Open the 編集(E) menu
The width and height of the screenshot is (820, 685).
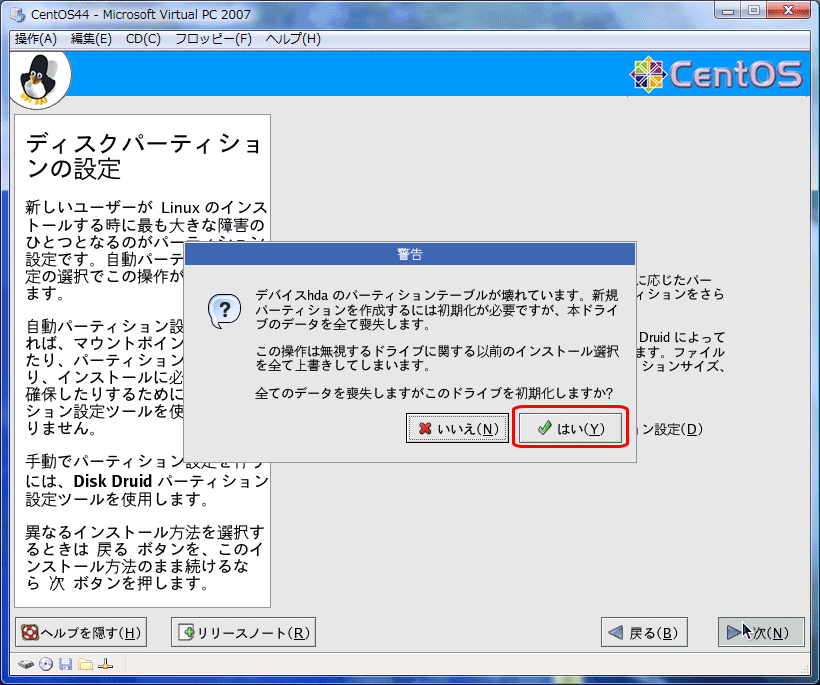click(91, 39)
